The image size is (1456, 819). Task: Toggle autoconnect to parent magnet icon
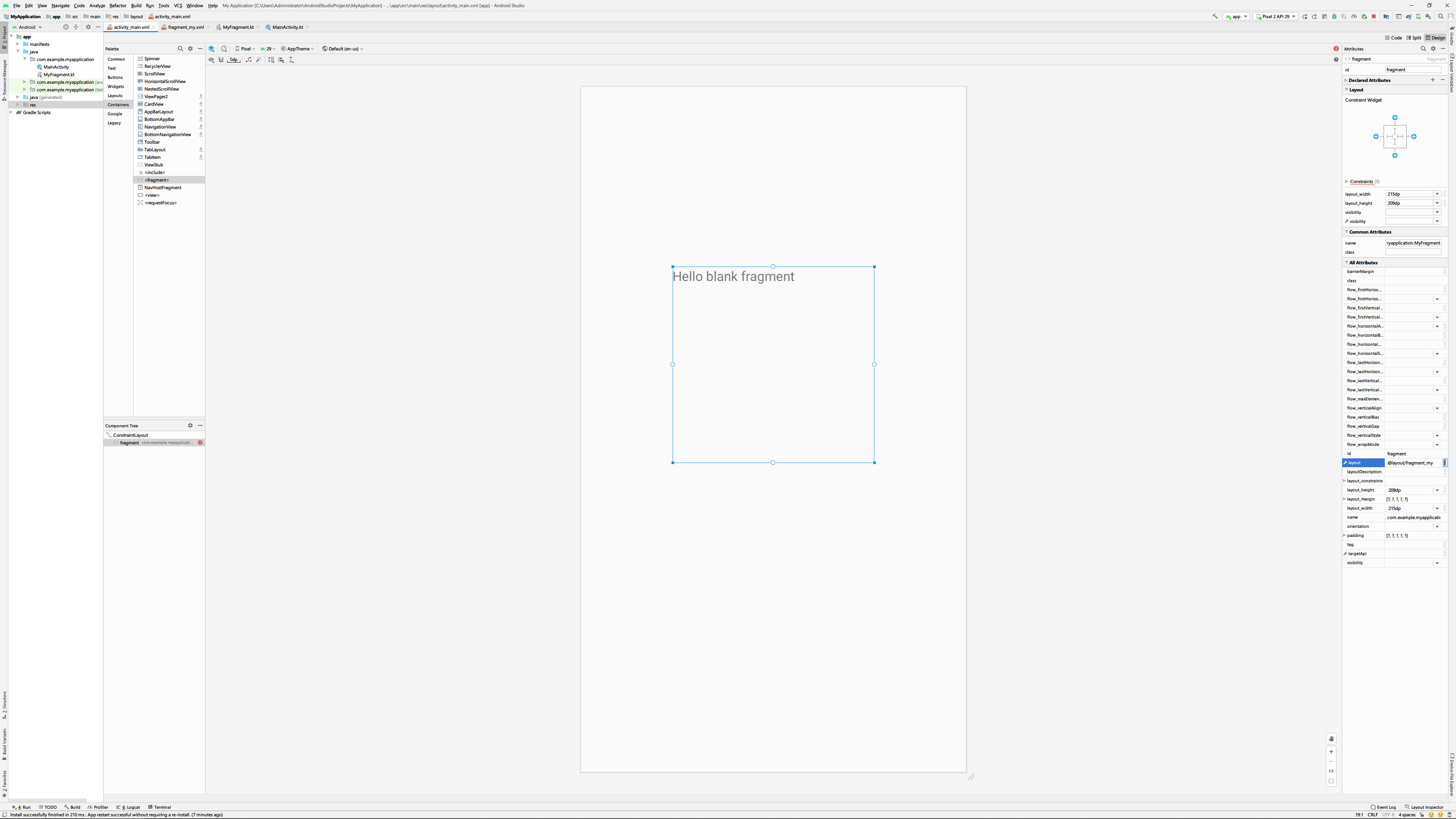click(221, 60)
